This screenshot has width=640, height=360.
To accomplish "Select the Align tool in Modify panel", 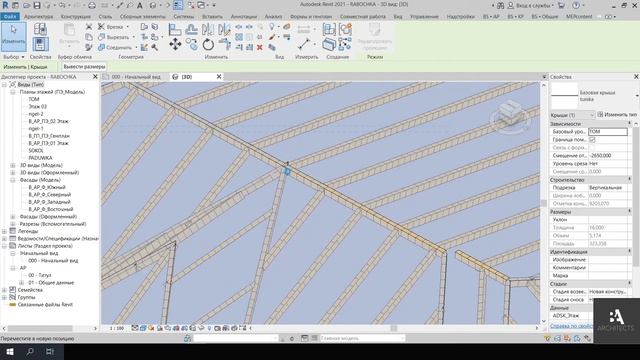I will pos(175,29).
